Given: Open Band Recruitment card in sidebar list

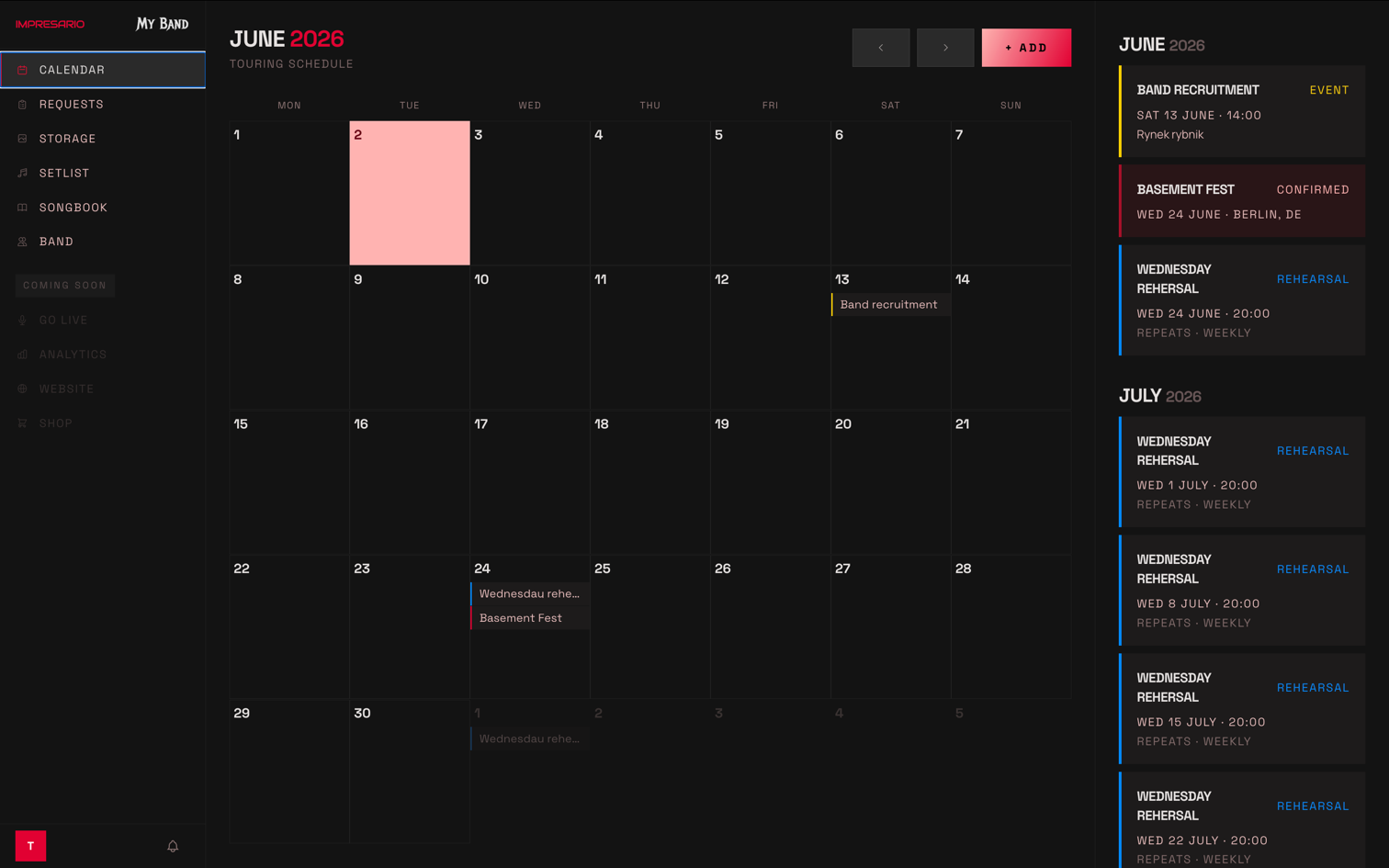Looking at the screenshot, I should (1242, 111).
